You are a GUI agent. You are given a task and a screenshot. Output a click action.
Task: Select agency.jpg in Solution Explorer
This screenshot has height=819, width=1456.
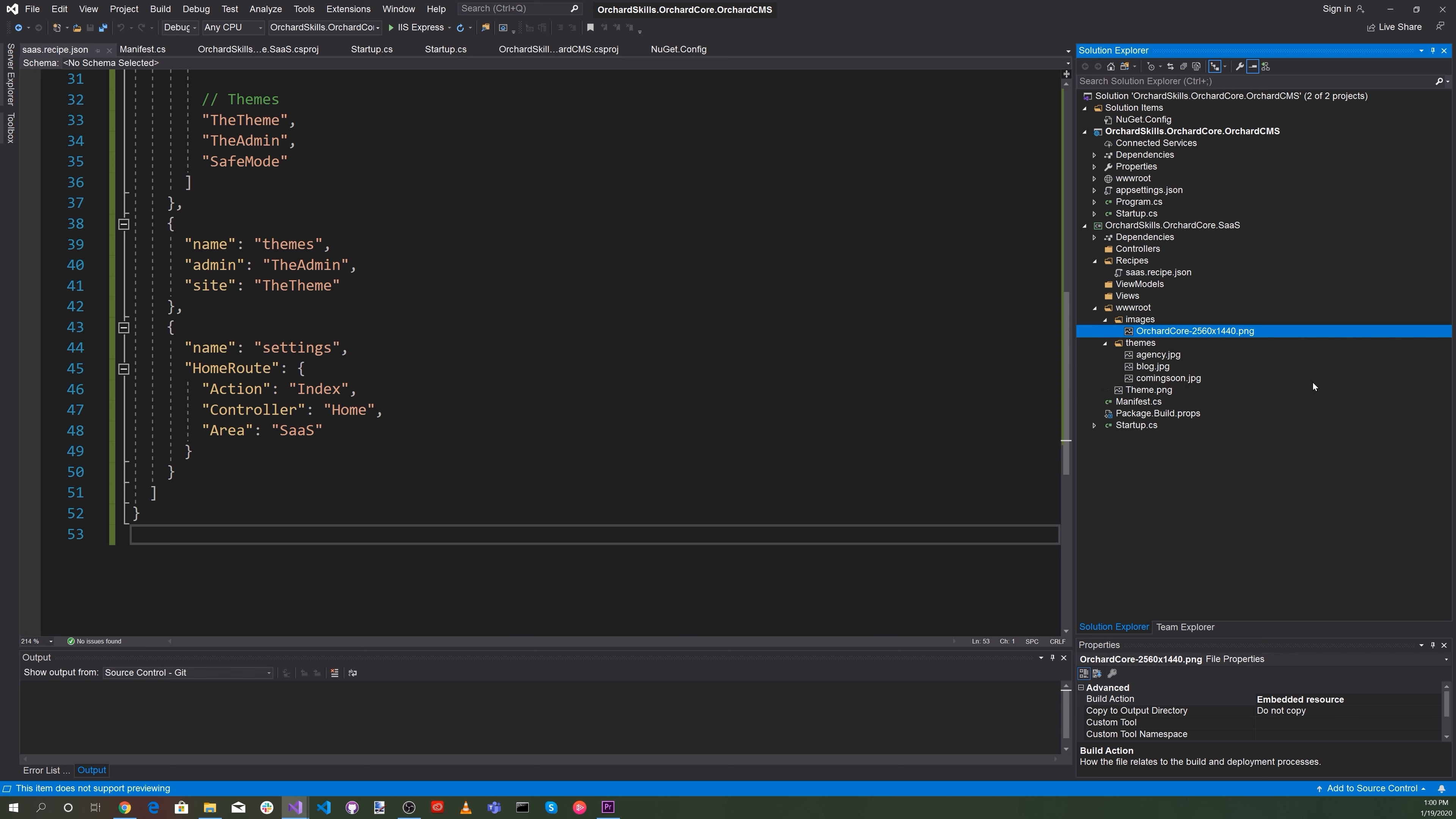pyautogui.click(x=1158, y=355)
